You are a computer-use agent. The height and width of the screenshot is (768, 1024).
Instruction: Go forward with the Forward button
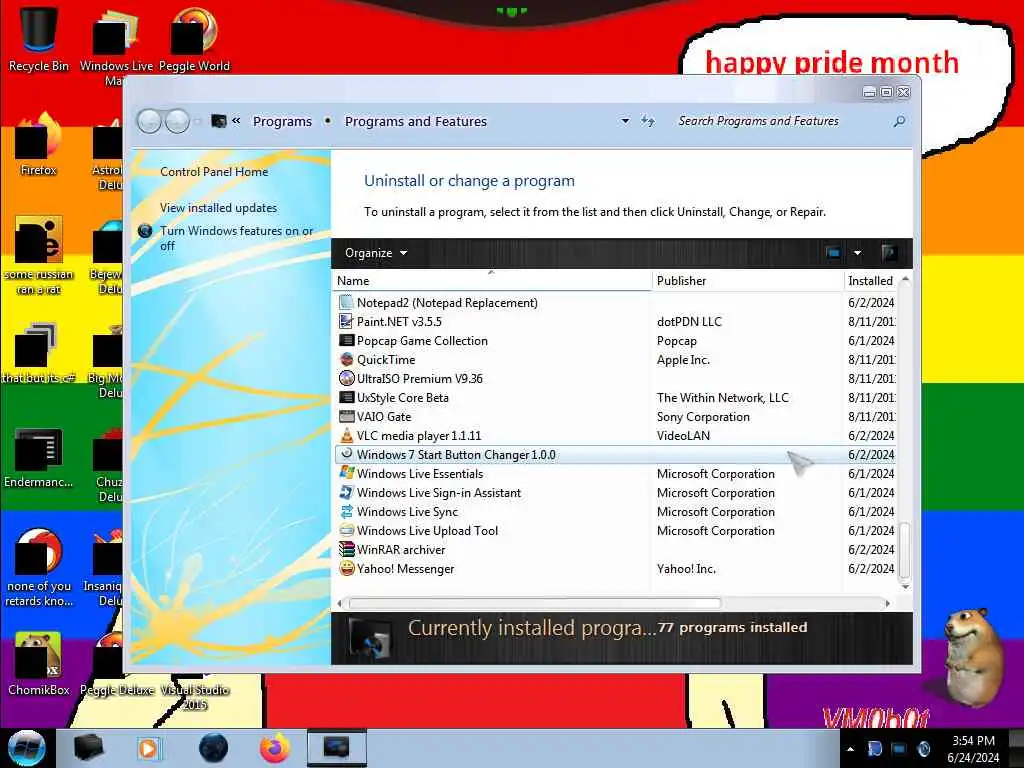[x=177, y=121]
